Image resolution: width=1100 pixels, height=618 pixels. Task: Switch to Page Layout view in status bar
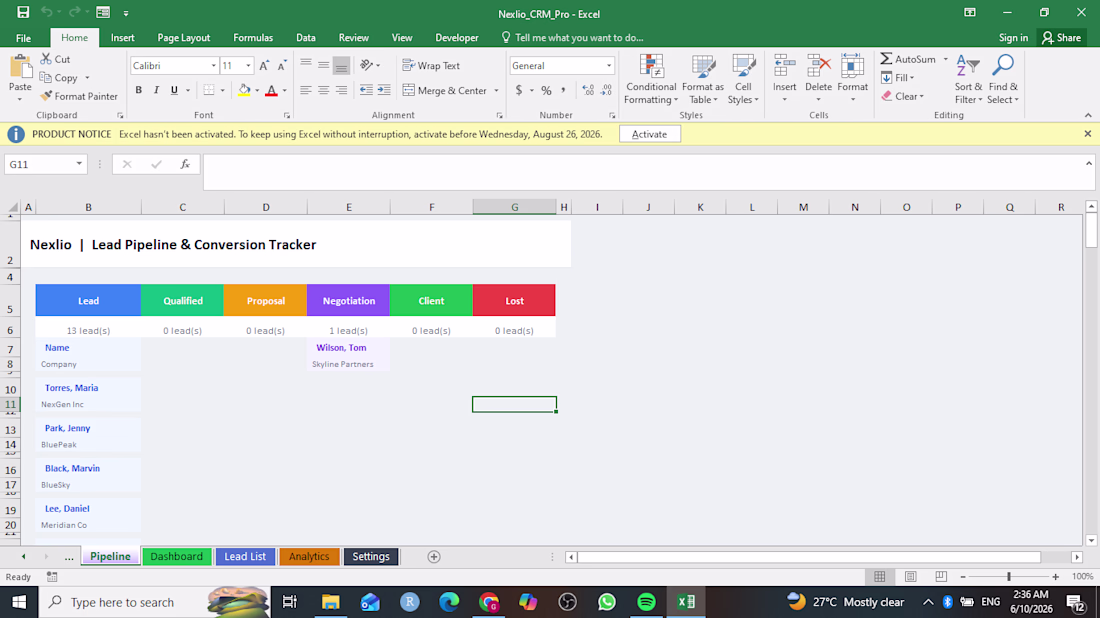pos(911,577)
